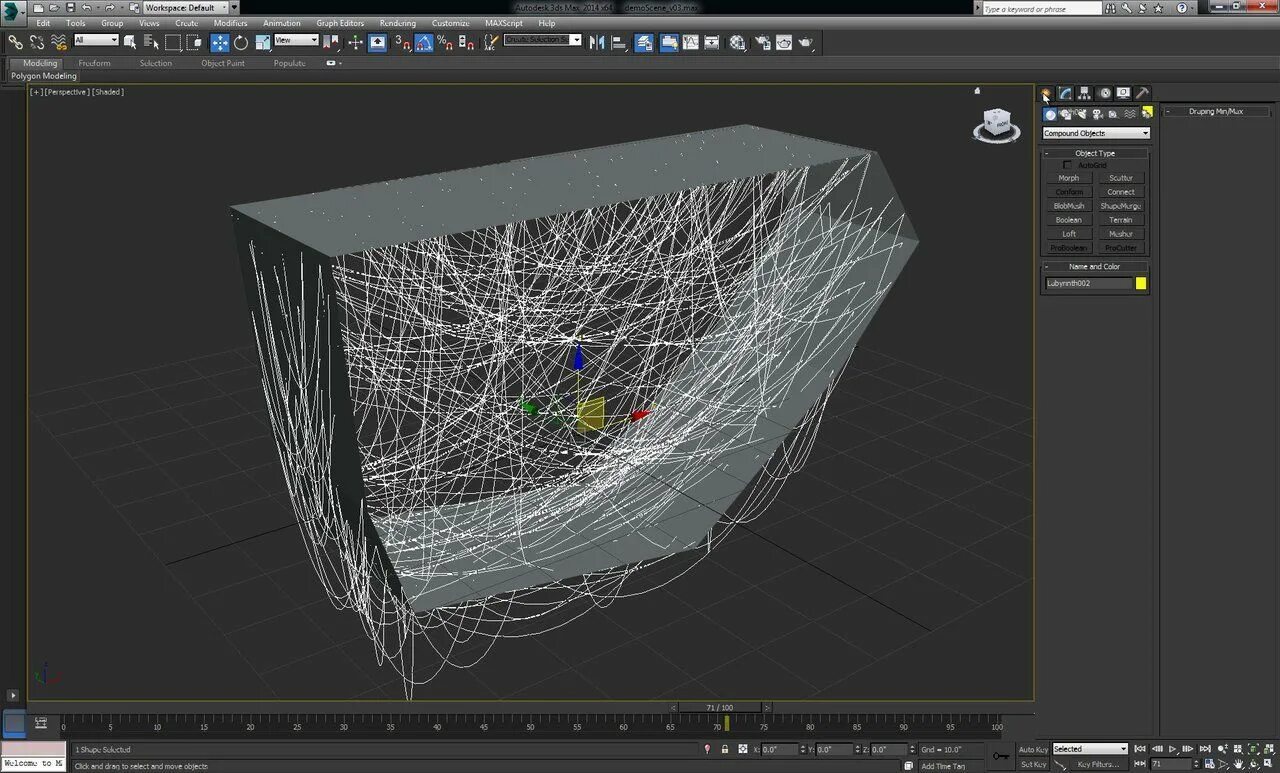Open the Selected key mode dropdown
Image resolution: width=1280 pixels, height=773 pixels.
[x=1090, y=749]
